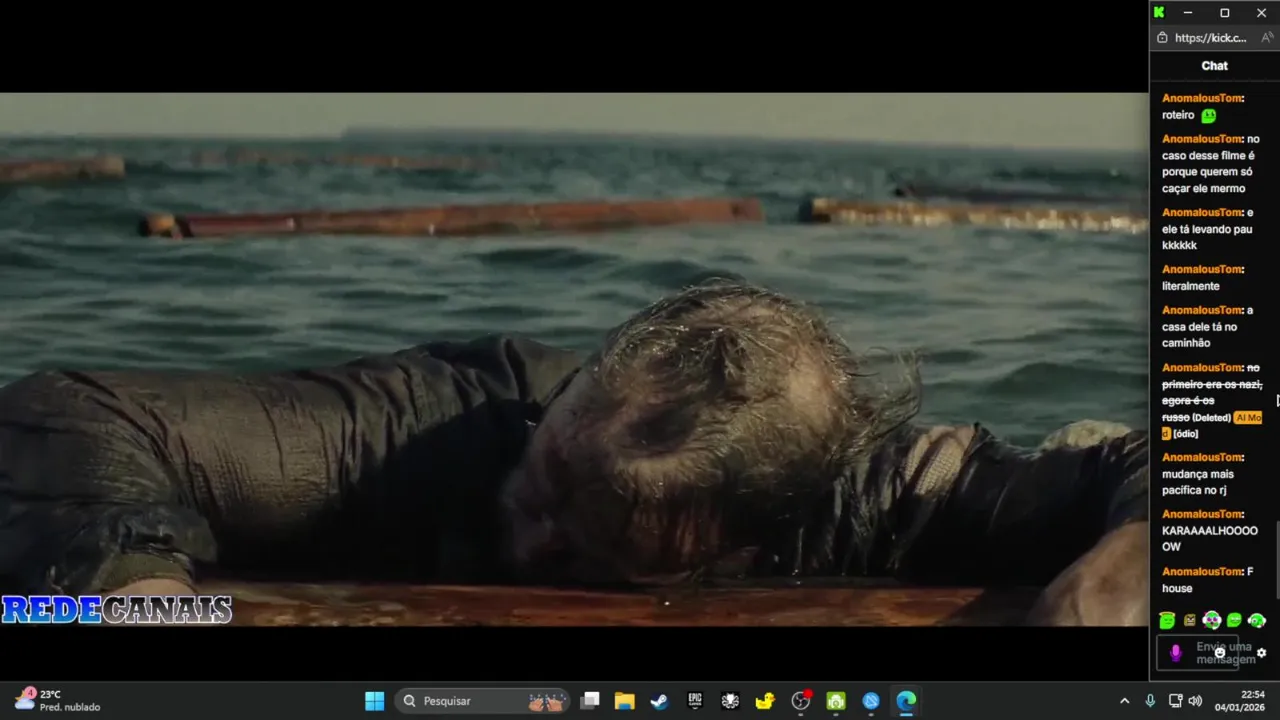Click AnomalousTom's name on 'F house' message
1280x720 pixels.
point(1203,571)
